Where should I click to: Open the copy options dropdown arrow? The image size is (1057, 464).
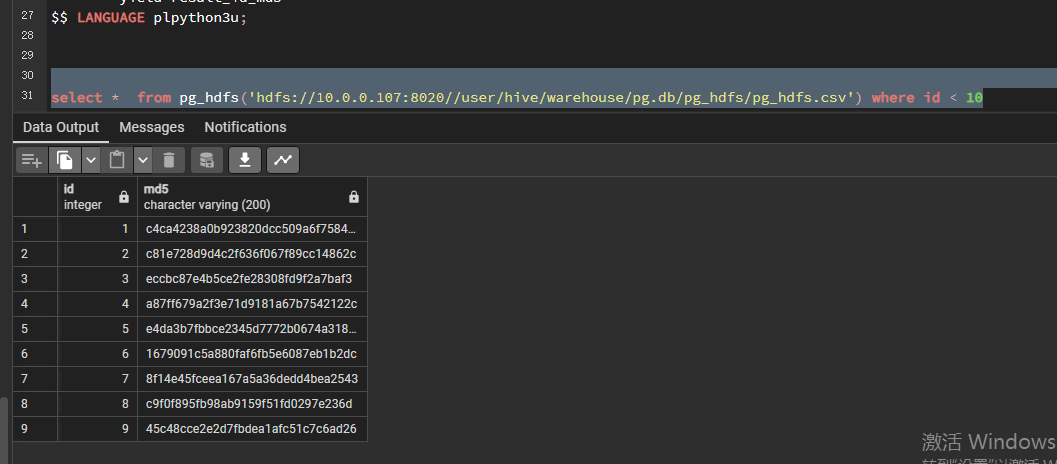click(91, 160)
